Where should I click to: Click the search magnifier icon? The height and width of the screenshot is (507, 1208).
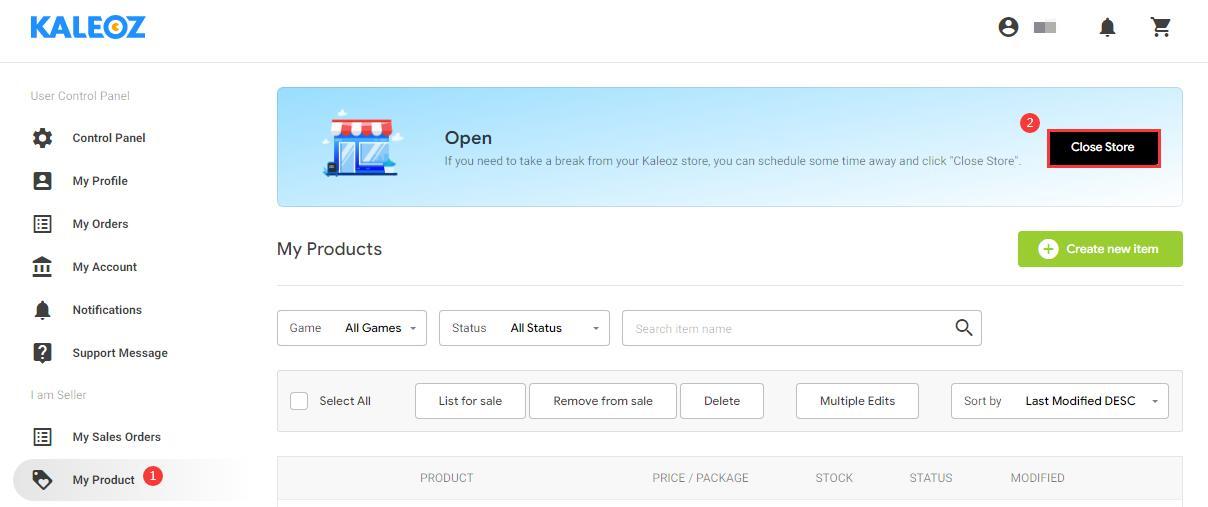(x=963, y=328)
